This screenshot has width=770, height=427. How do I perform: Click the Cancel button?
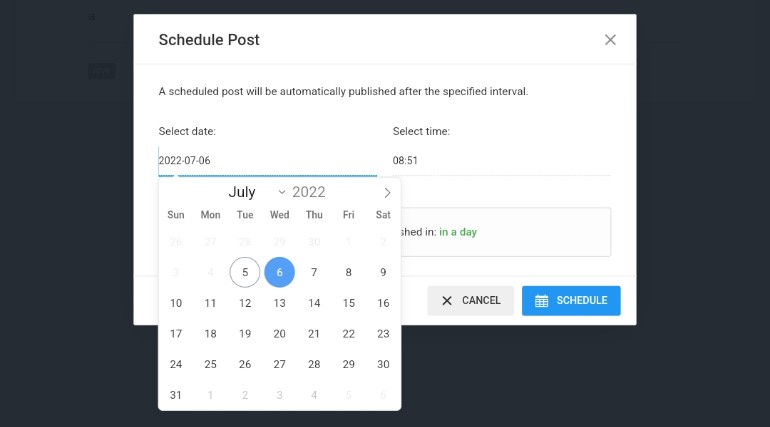pyautogui.click(x=470, y=300)
